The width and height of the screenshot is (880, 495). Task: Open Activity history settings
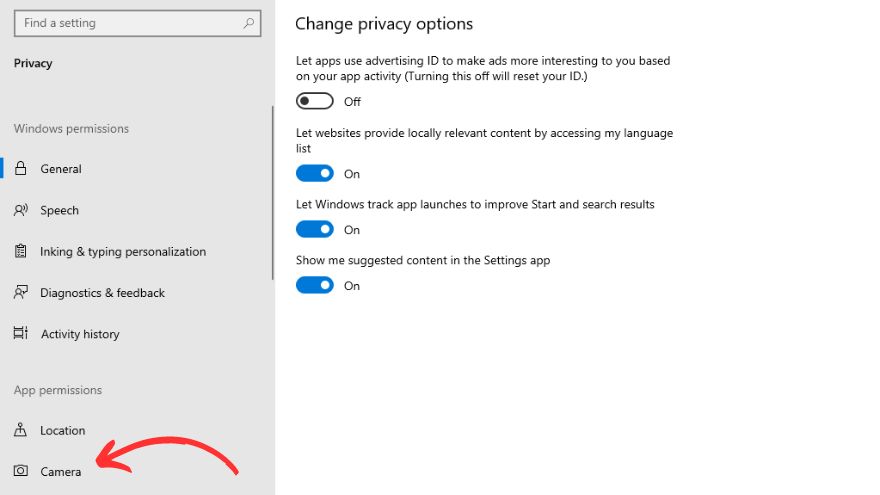(80, 334)
